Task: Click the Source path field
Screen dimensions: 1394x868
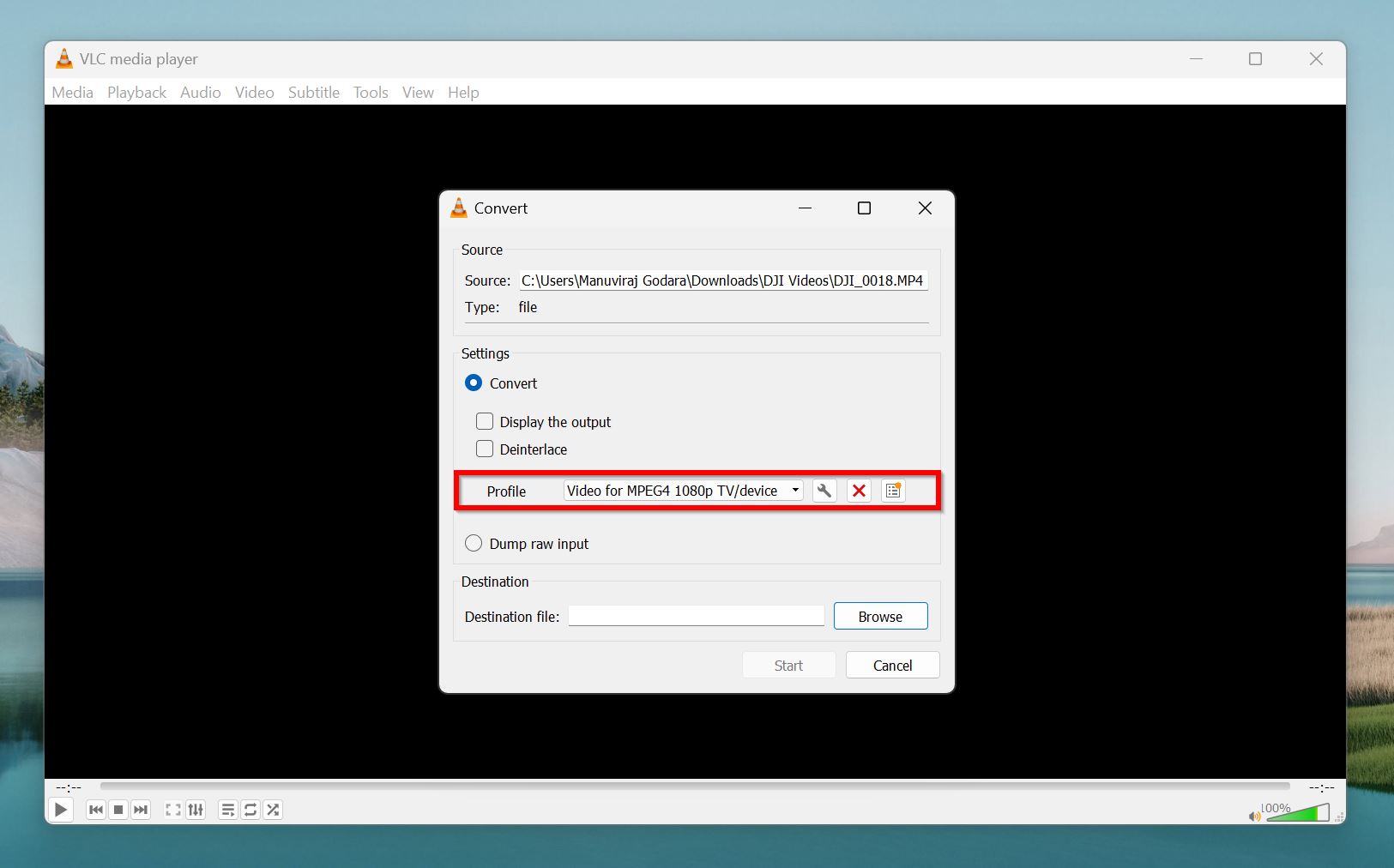Action: [723, 280]
